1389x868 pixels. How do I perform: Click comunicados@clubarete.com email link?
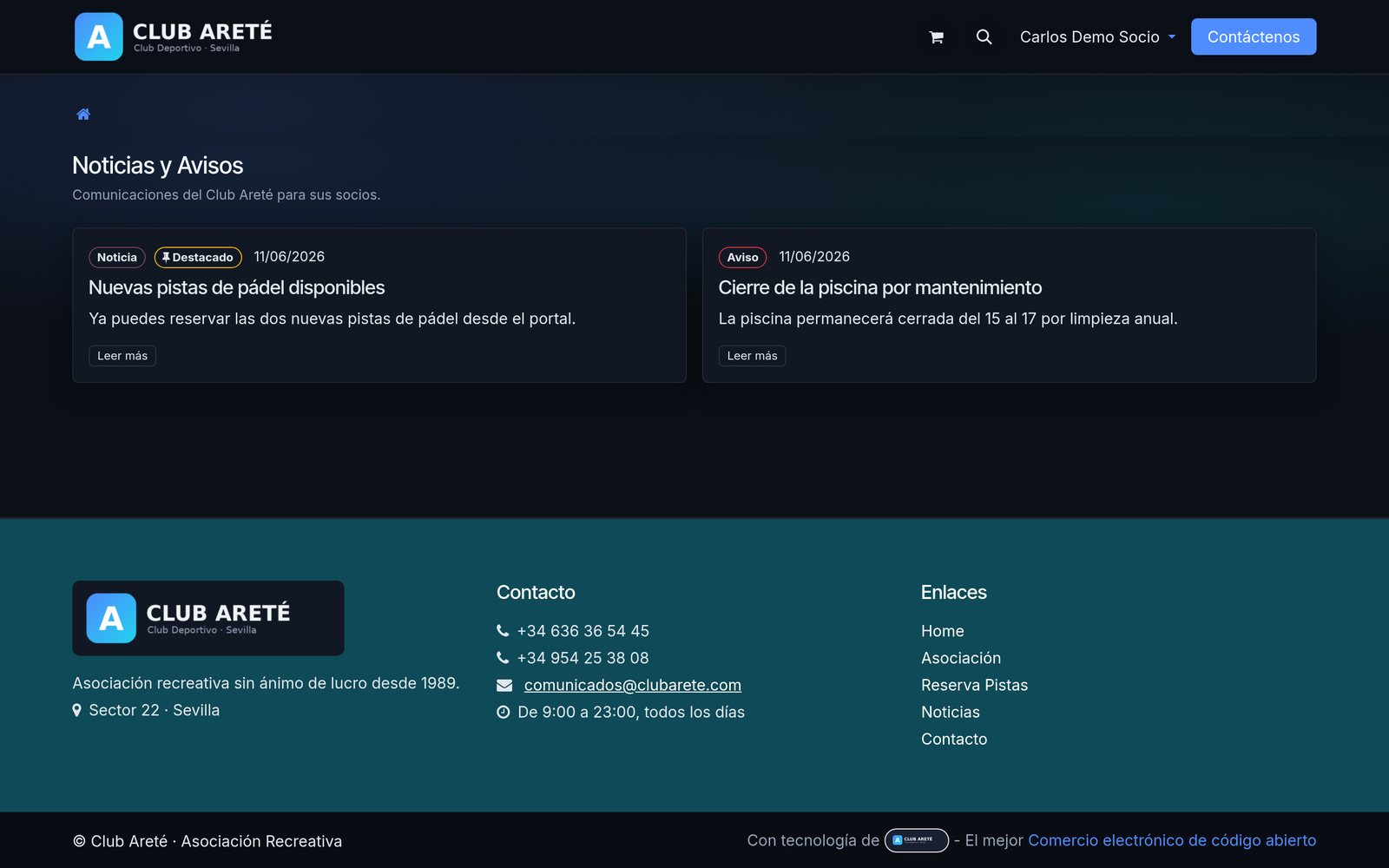click(x=633, y=685)
